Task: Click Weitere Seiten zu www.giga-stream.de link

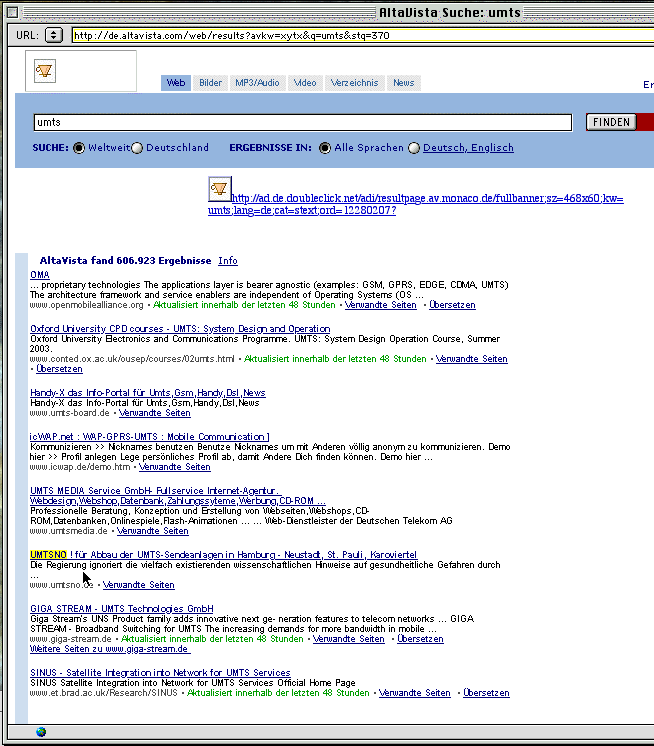Action: (109, 649)
